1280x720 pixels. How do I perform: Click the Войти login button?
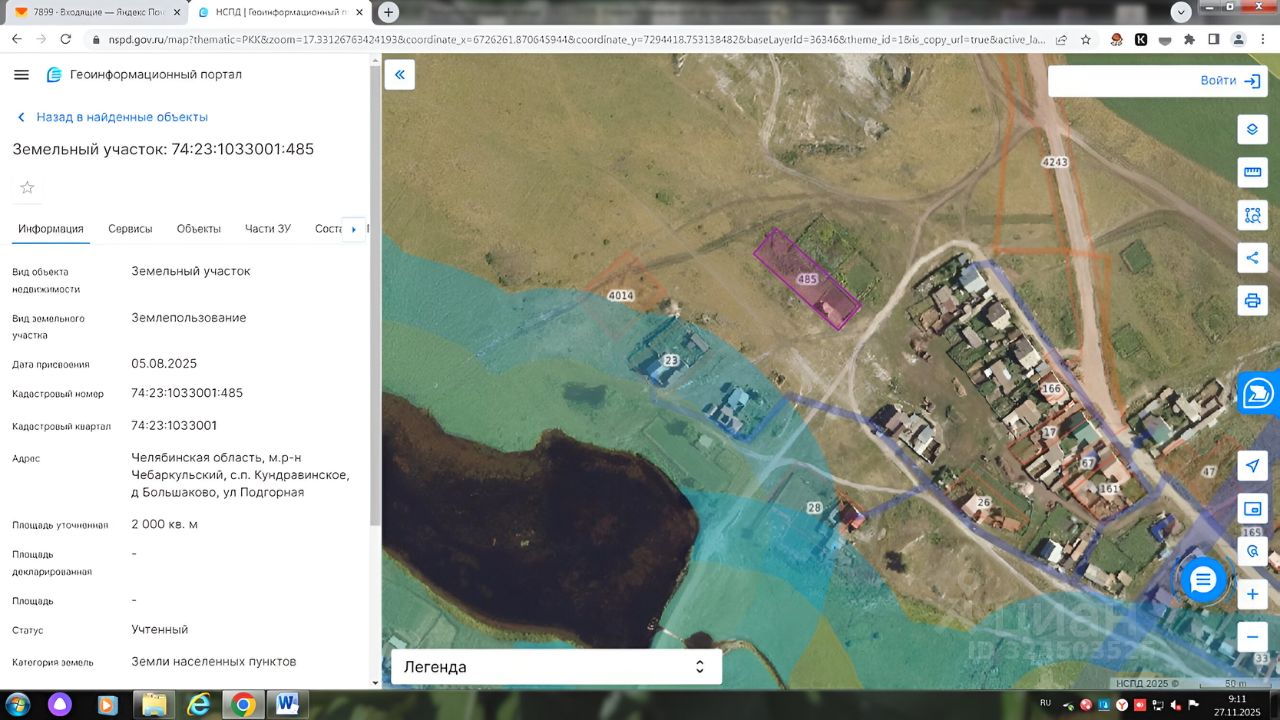coord(1231,81)
